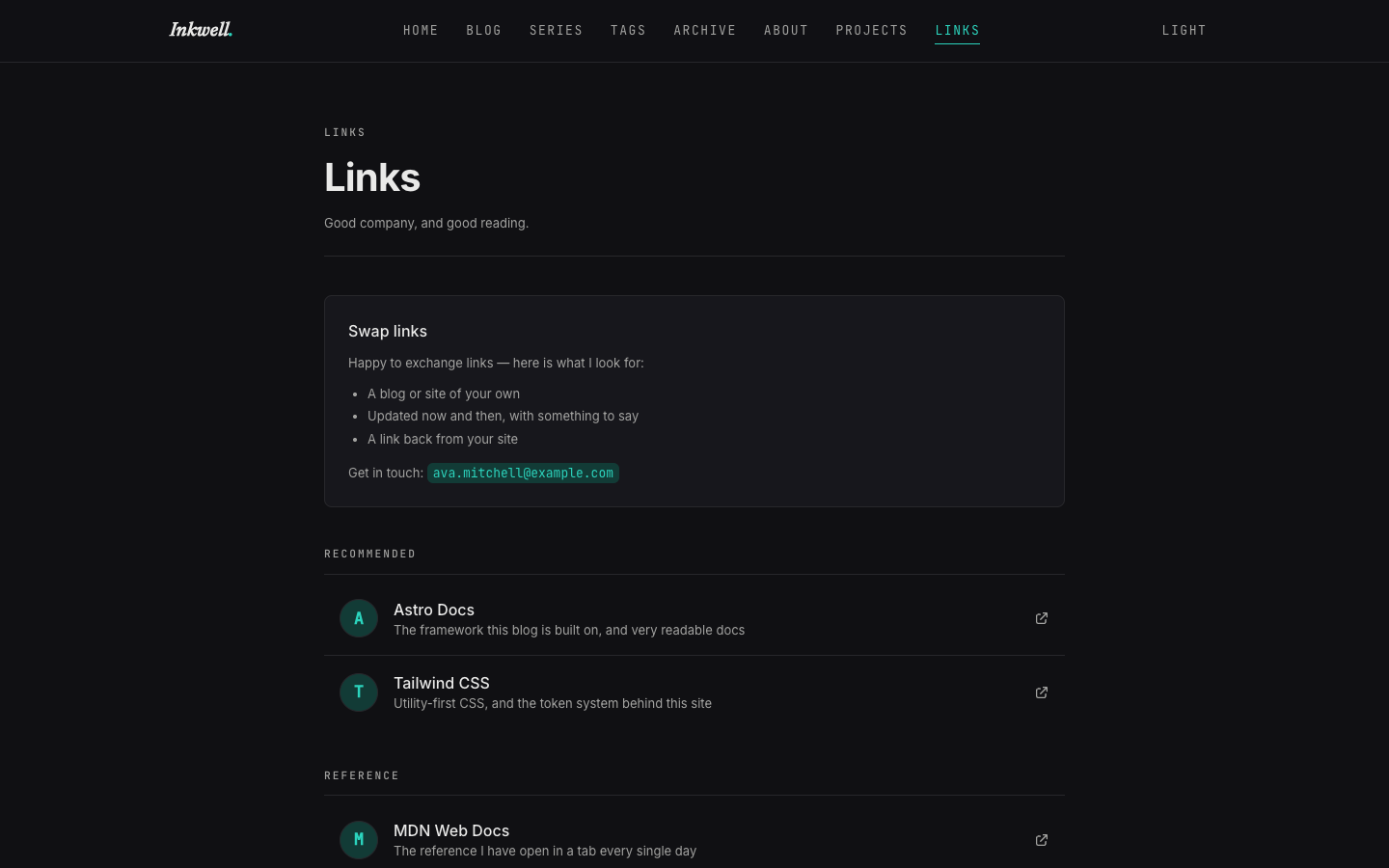Open the PROJECTS nav item
1389x868 pixels.
(872, 31)
